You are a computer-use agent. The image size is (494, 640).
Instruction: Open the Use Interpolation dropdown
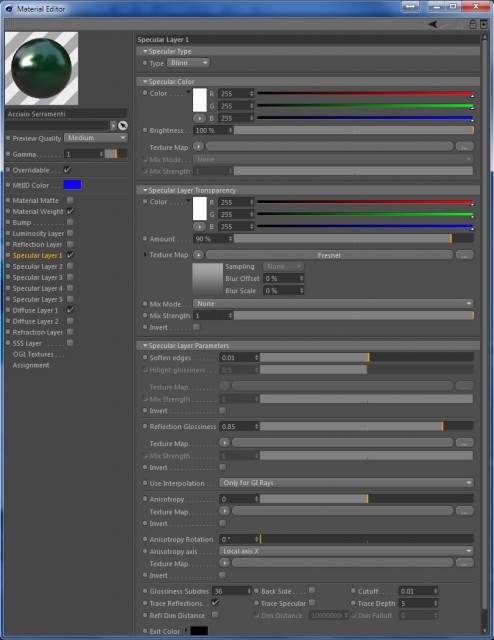(x=346, y=483)
